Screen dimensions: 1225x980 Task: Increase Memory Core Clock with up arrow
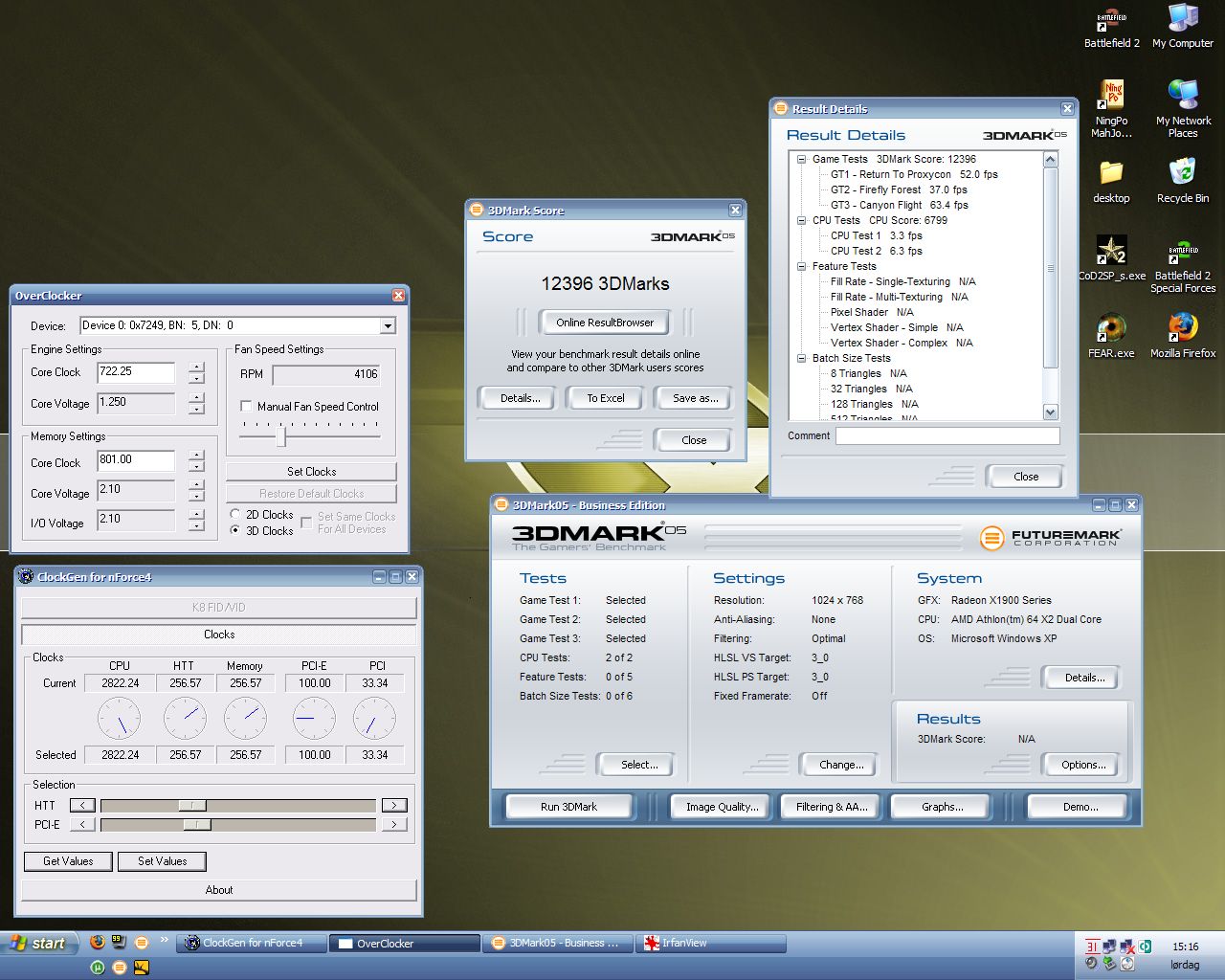click(196, 456)
